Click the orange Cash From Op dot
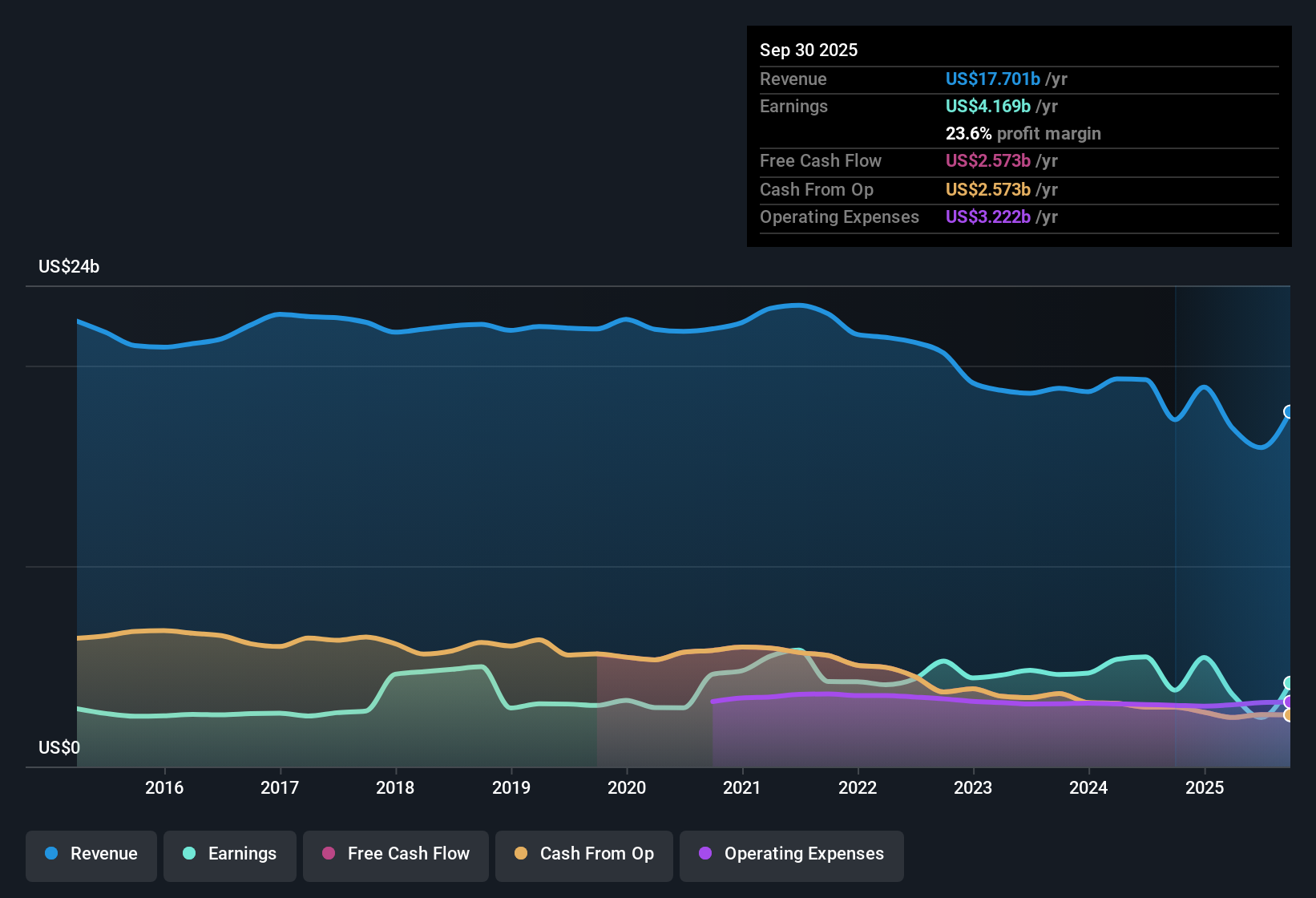Viewport: 1316px width, 898px height. [521, 854]
